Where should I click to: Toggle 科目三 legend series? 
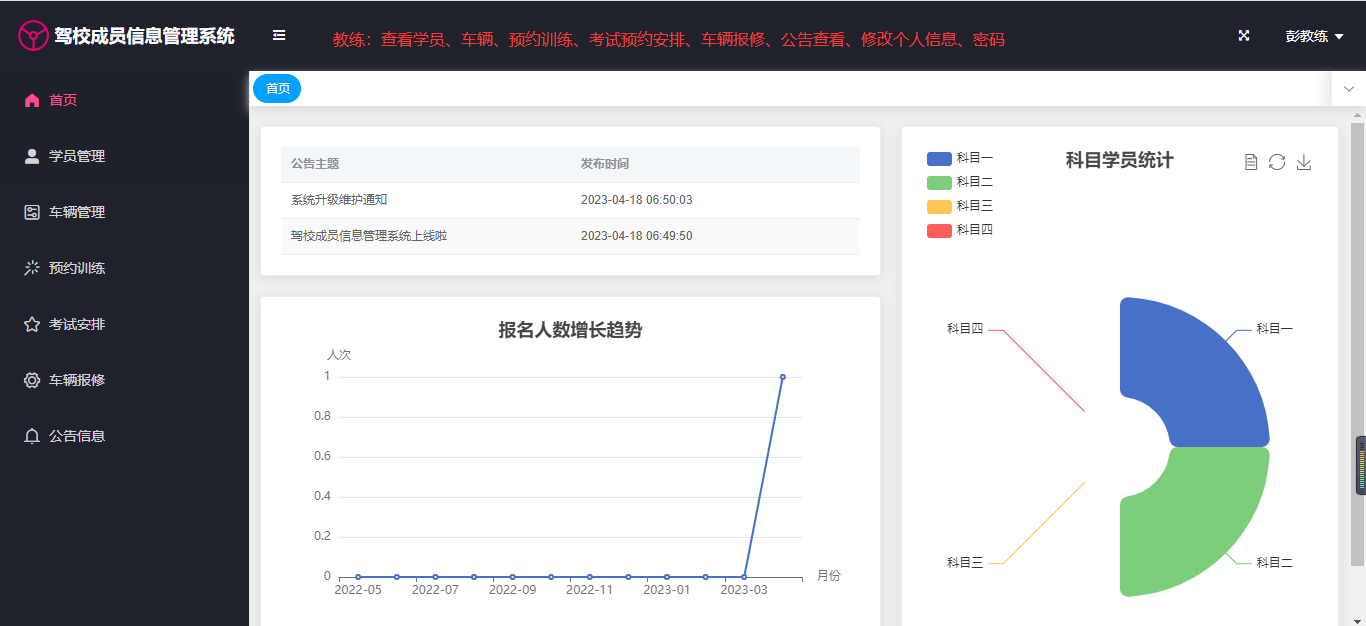pos(959,206)
